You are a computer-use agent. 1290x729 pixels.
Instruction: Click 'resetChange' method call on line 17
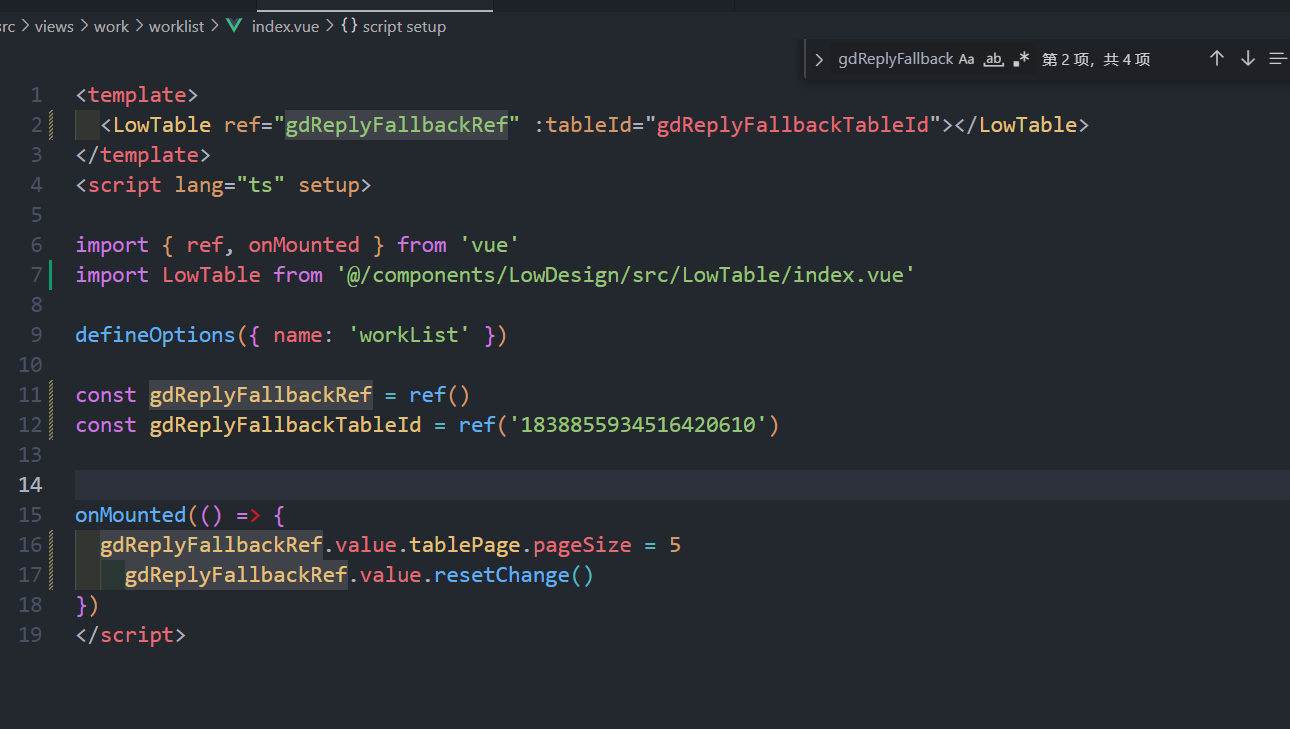502,575
